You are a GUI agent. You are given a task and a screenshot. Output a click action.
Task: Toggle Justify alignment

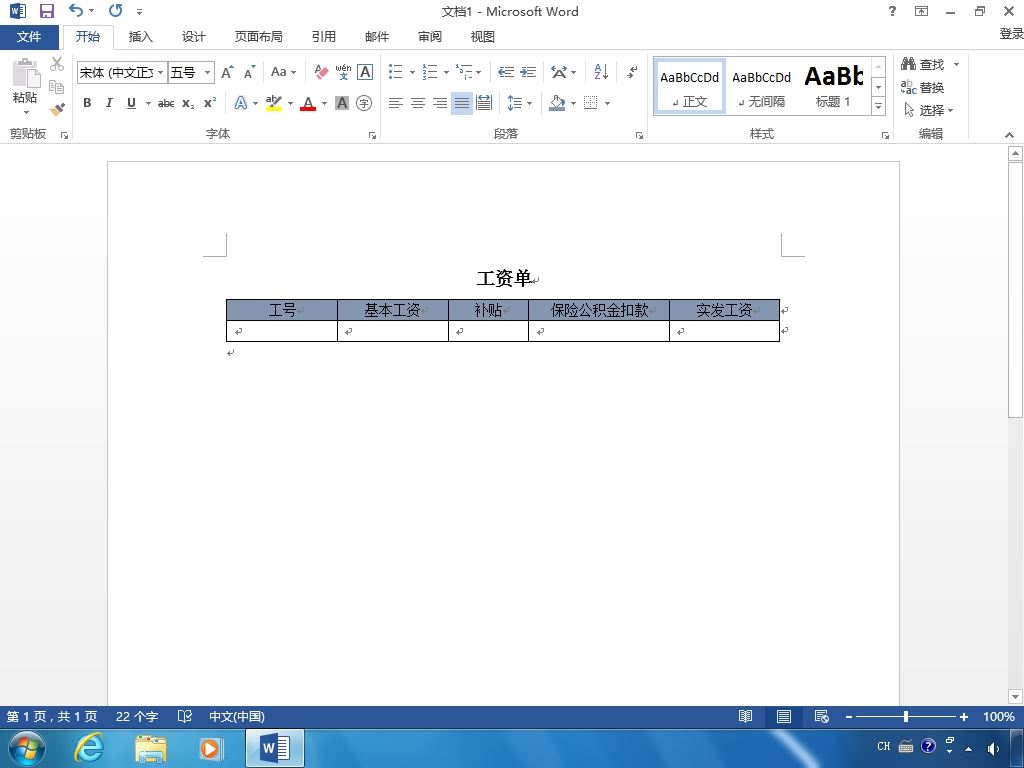[462, 103]
